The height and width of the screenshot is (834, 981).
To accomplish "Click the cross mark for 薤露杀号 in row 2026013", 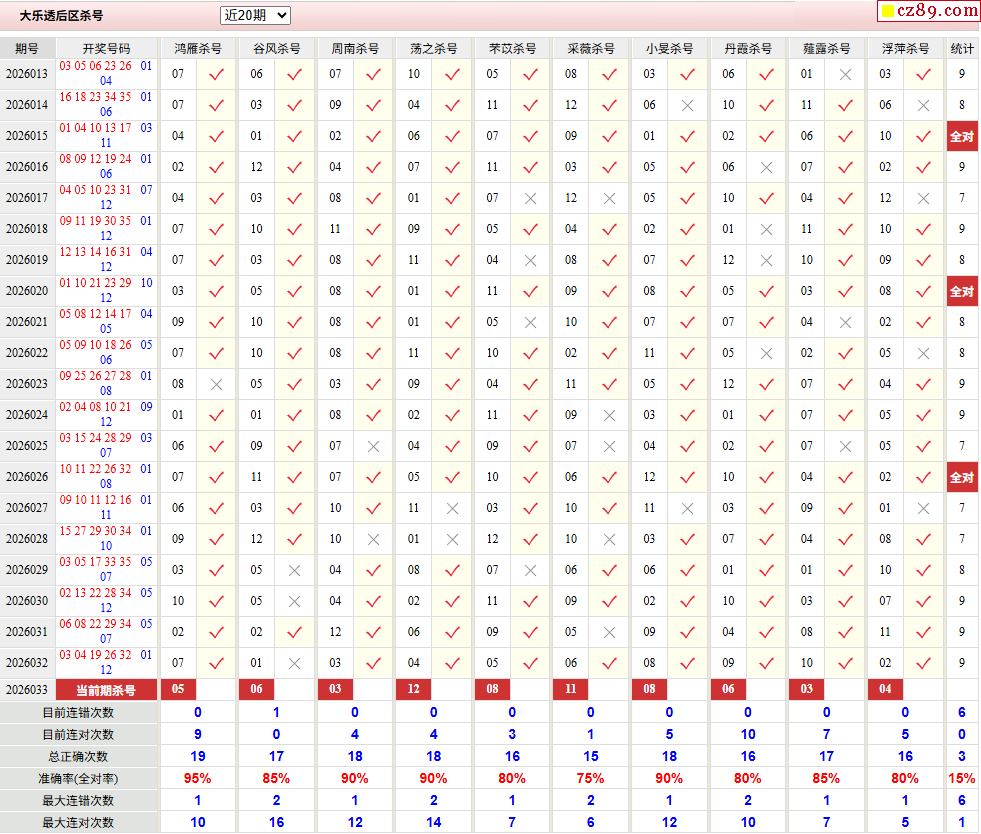I will point(845,74).
